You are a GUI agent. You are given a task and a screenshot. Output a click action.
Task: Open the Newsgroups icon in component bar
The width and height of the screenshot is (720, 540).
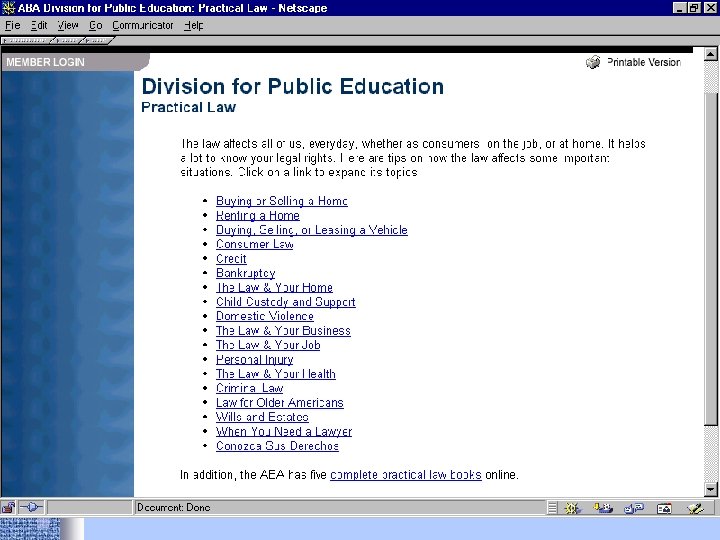point(634,508)
